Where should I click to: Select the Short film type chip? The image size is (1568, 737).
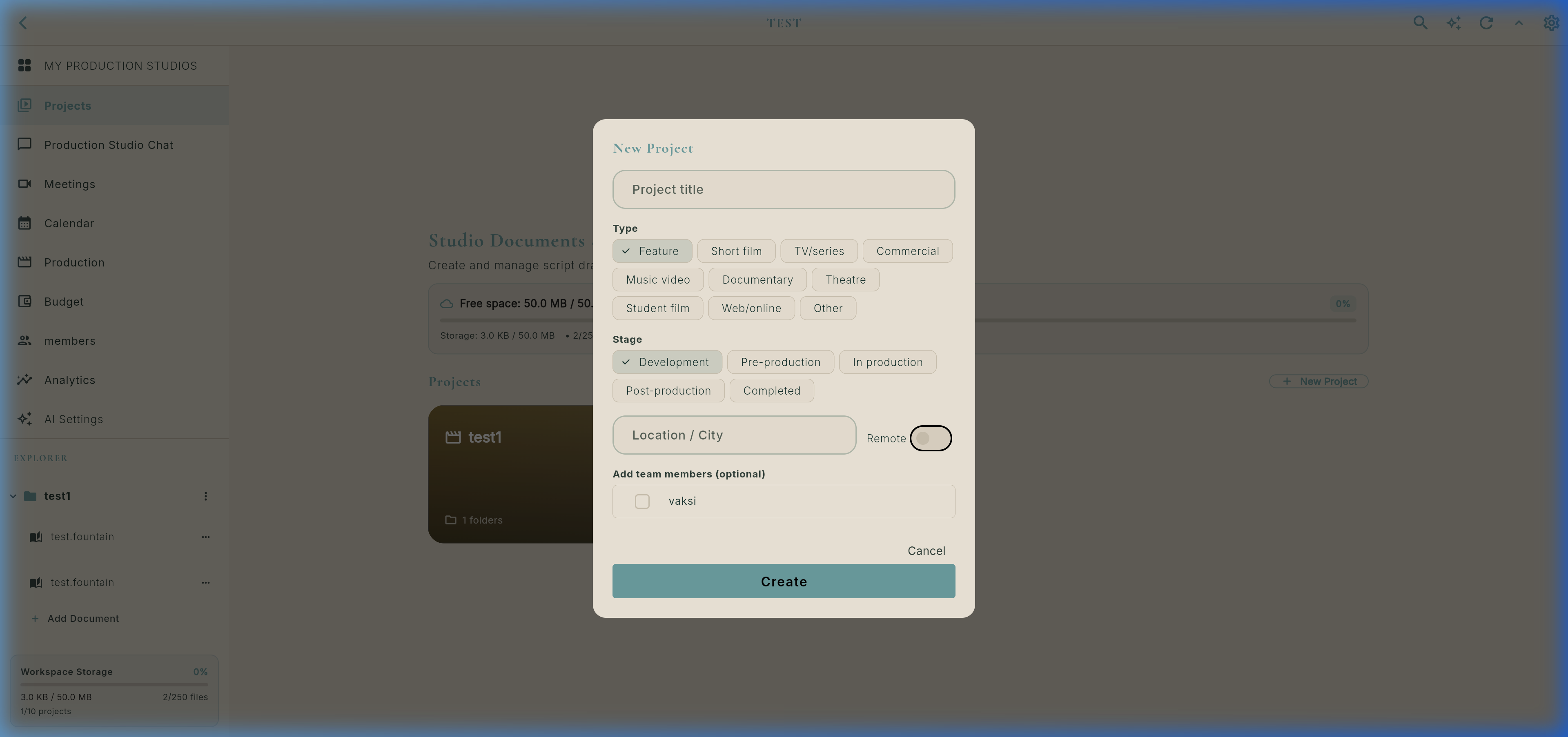point(736,251)
